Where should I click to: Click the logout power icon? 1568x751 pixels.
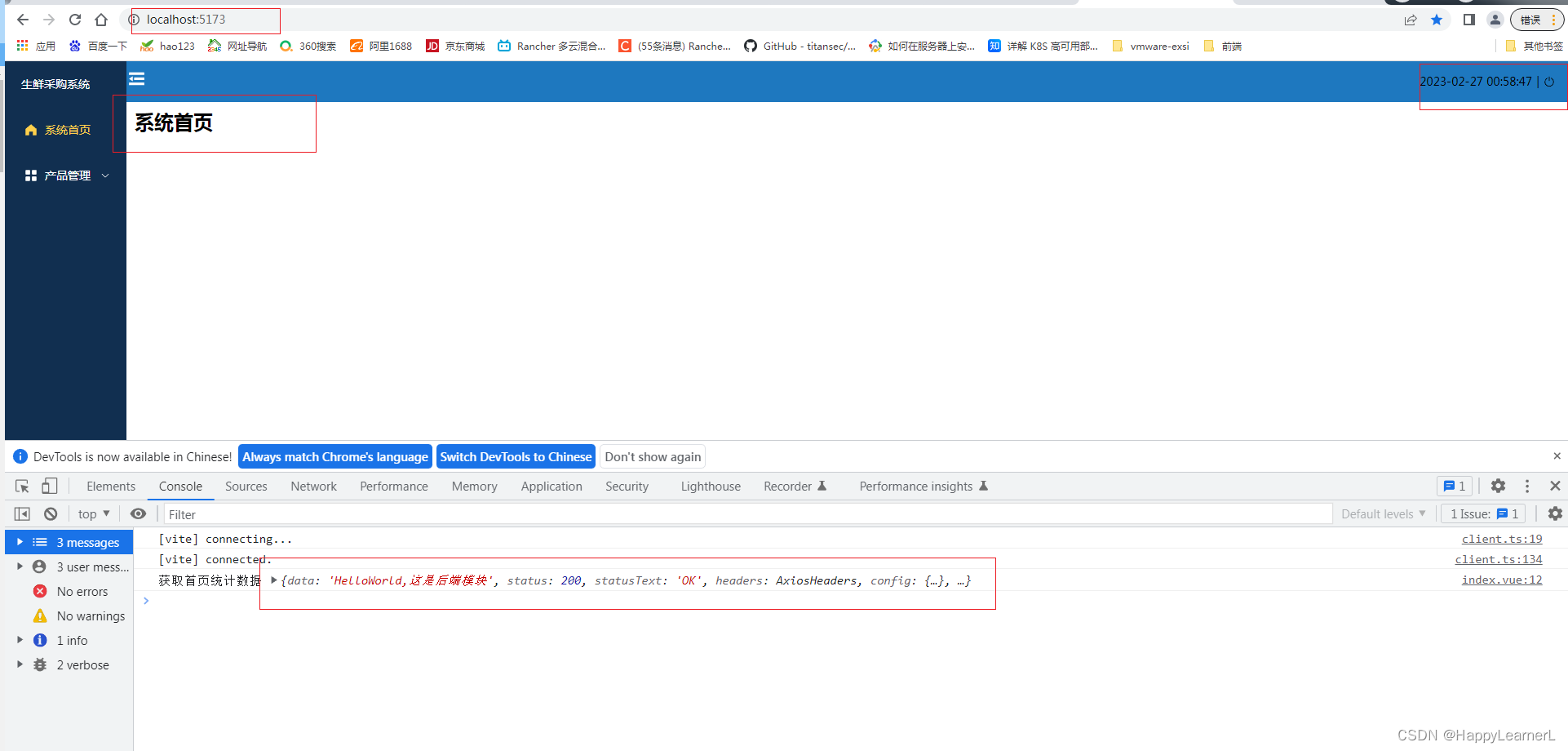[1549, 82]
